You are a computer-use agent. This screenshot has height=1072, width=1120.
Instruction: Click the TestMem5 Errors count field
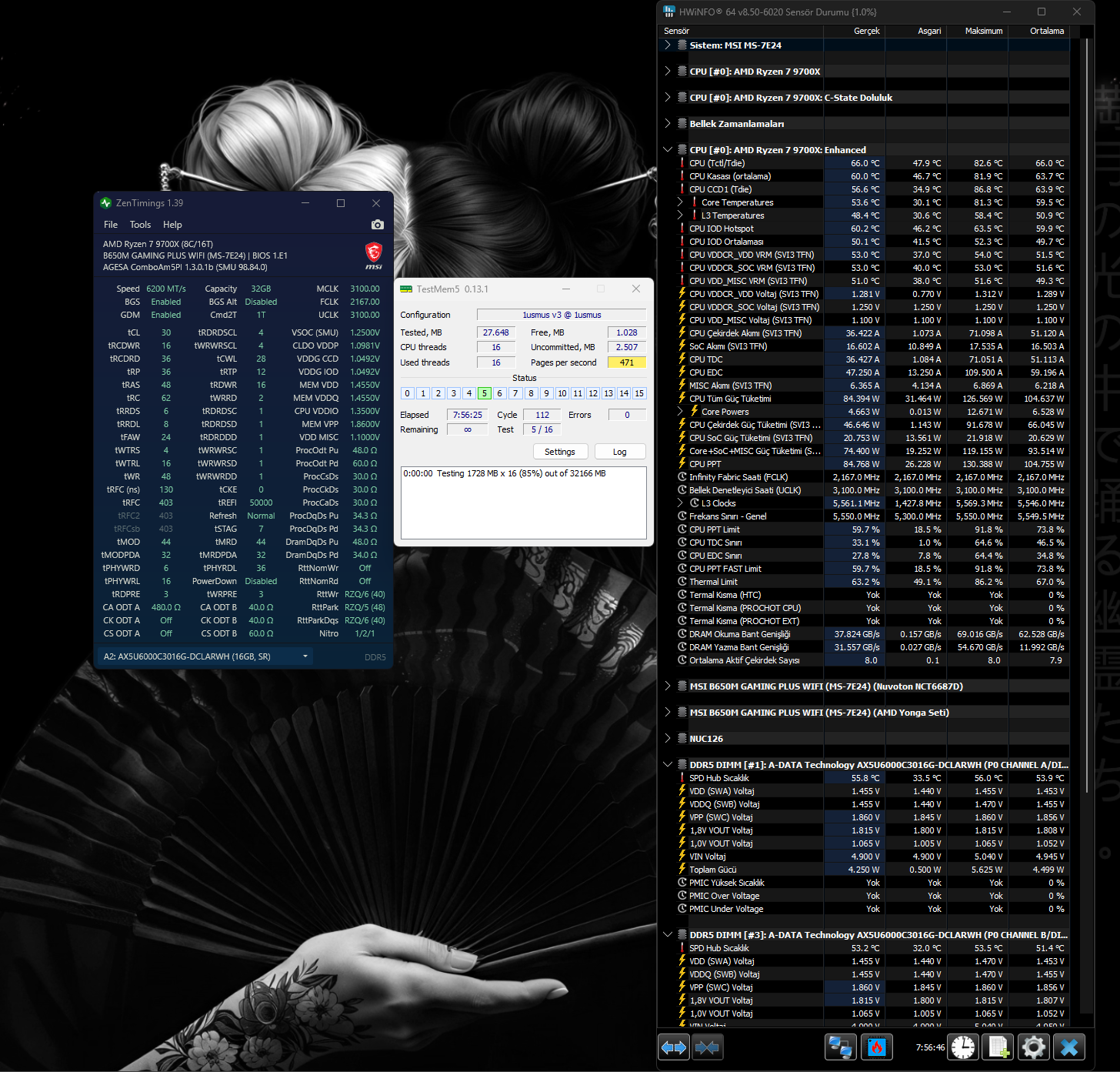coord(627,415)
